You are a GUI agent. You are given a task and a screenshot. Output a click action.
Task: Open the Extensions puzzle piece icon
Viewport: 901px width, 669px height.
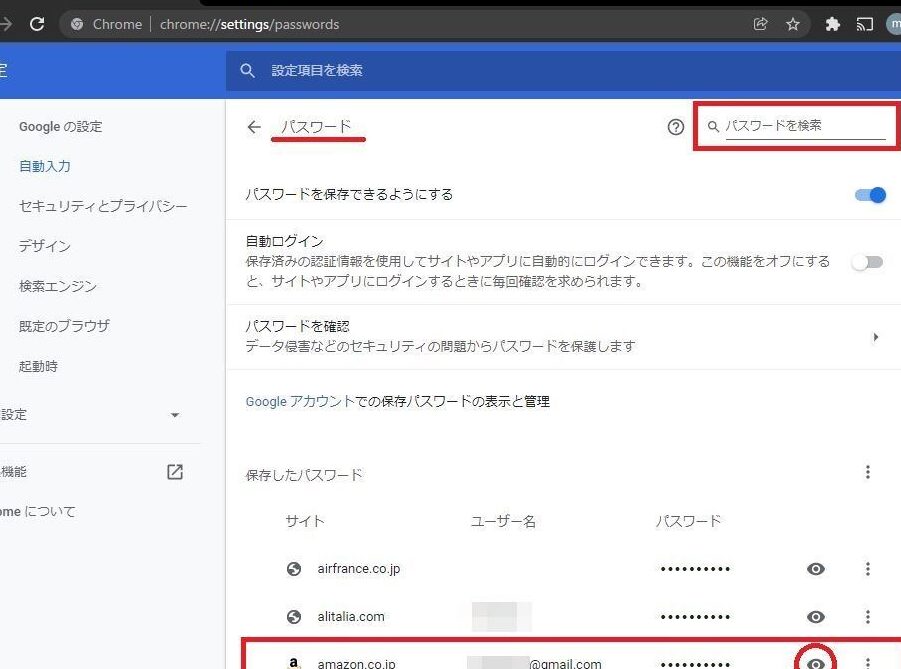(832, 24)
